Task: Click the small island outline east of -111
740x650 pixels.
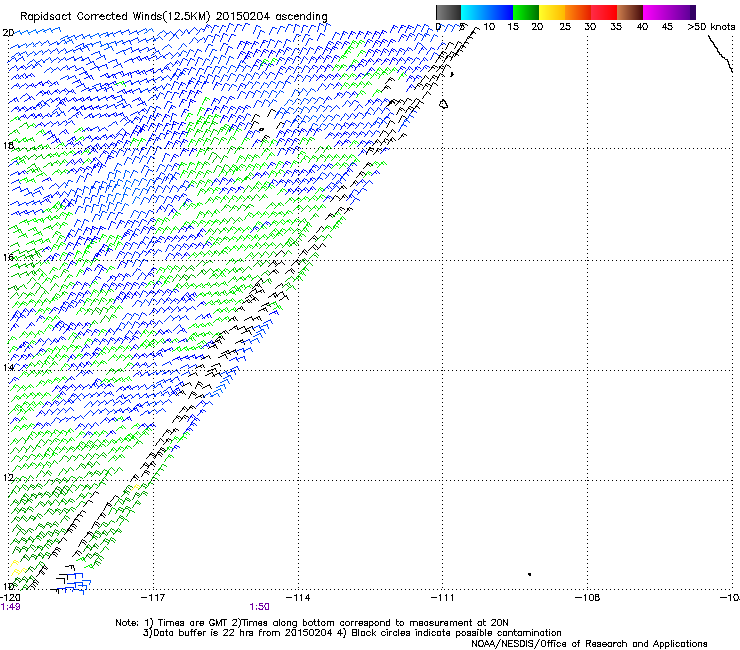Action: click(444, 104)
